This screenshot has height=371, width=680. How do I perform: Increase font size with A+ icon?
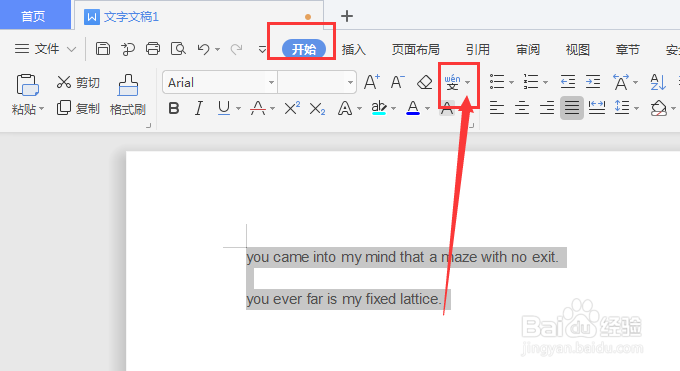[372, 82]
